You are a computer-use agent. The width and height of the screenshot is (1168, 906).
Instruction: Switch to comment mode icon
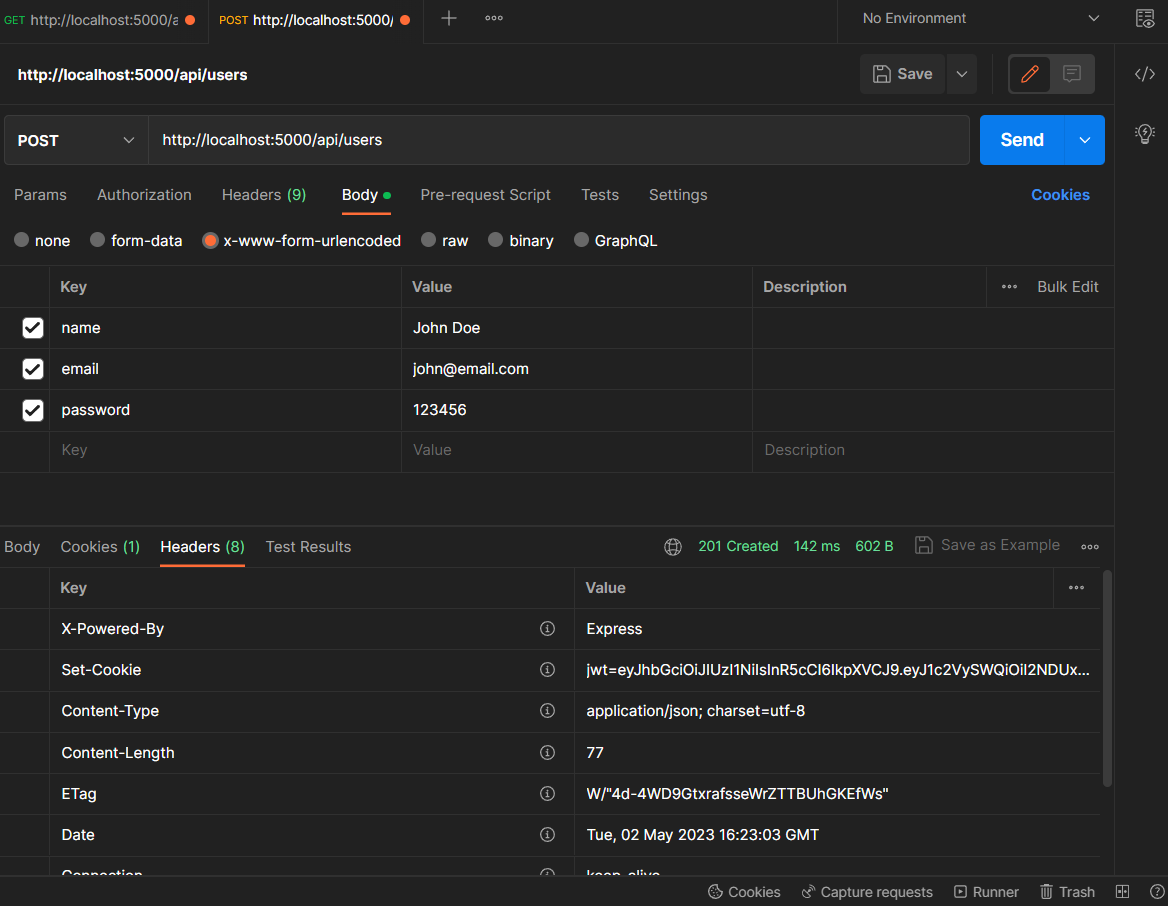click(1072, 74)
